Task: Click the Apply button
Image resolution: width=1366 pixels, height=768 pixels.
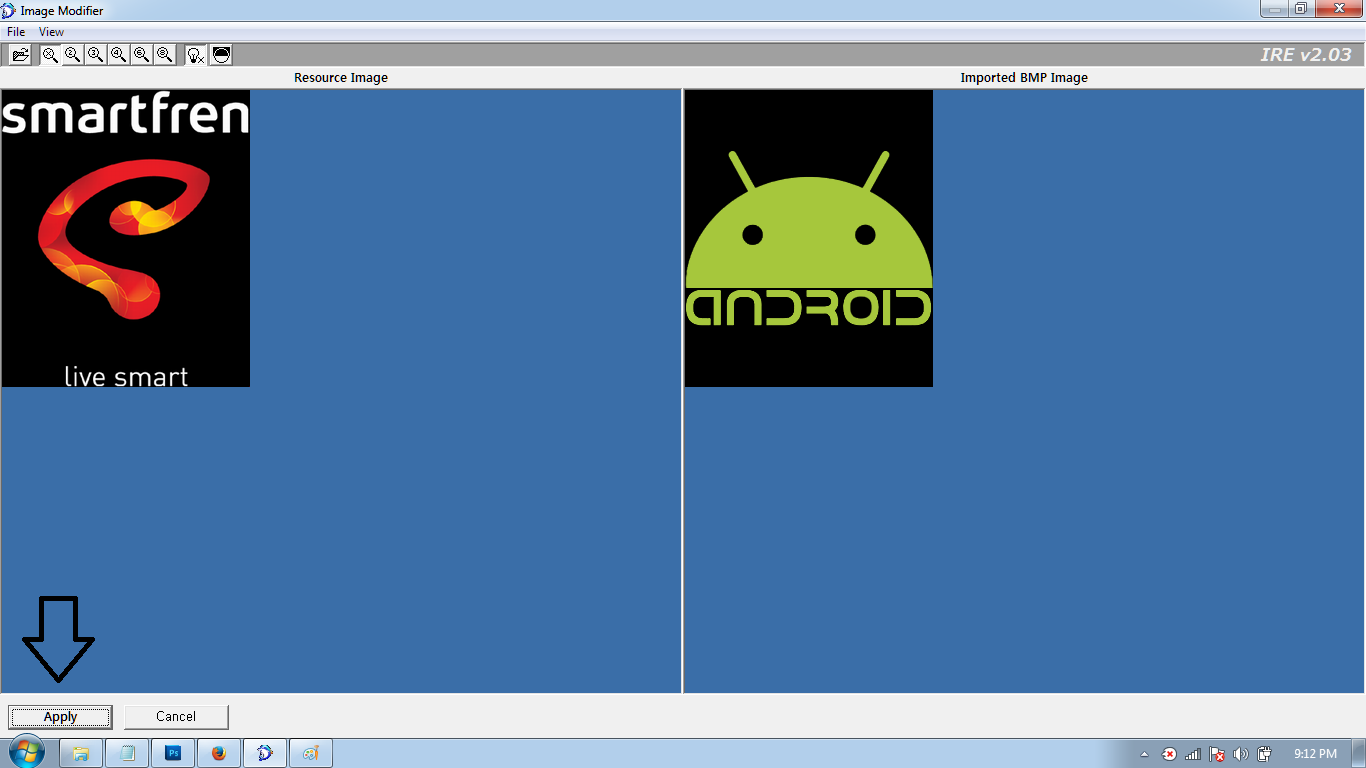Action: (x=61, y=717)
